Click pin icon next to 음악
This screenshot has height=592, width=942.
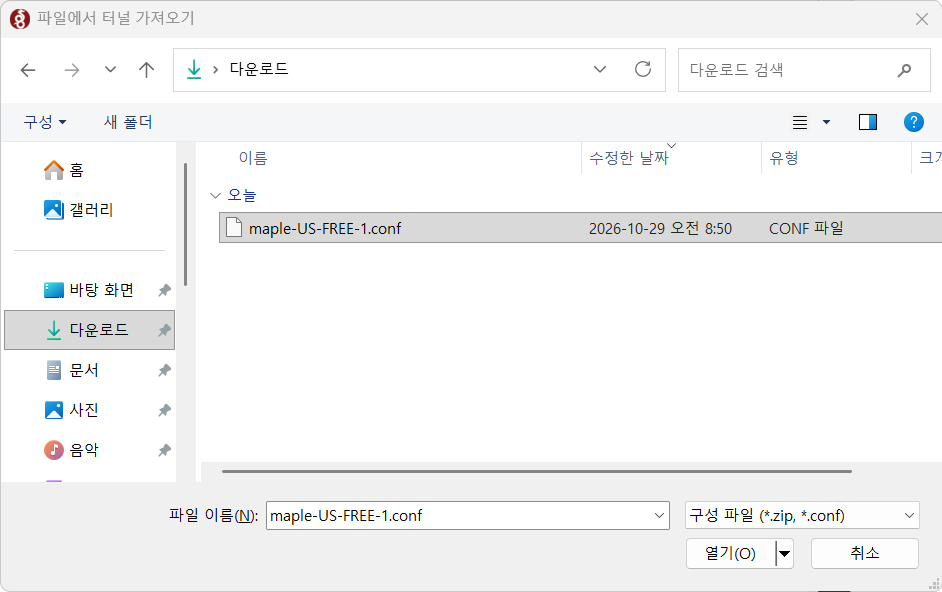pos(164,450)
